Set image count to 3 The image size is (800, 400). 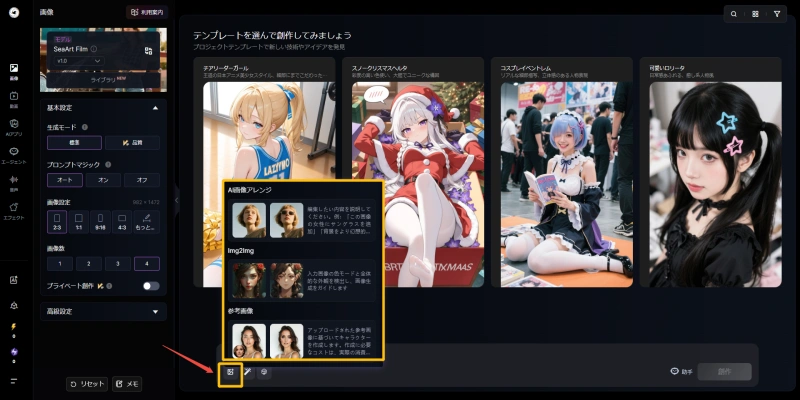coord(118,264)
